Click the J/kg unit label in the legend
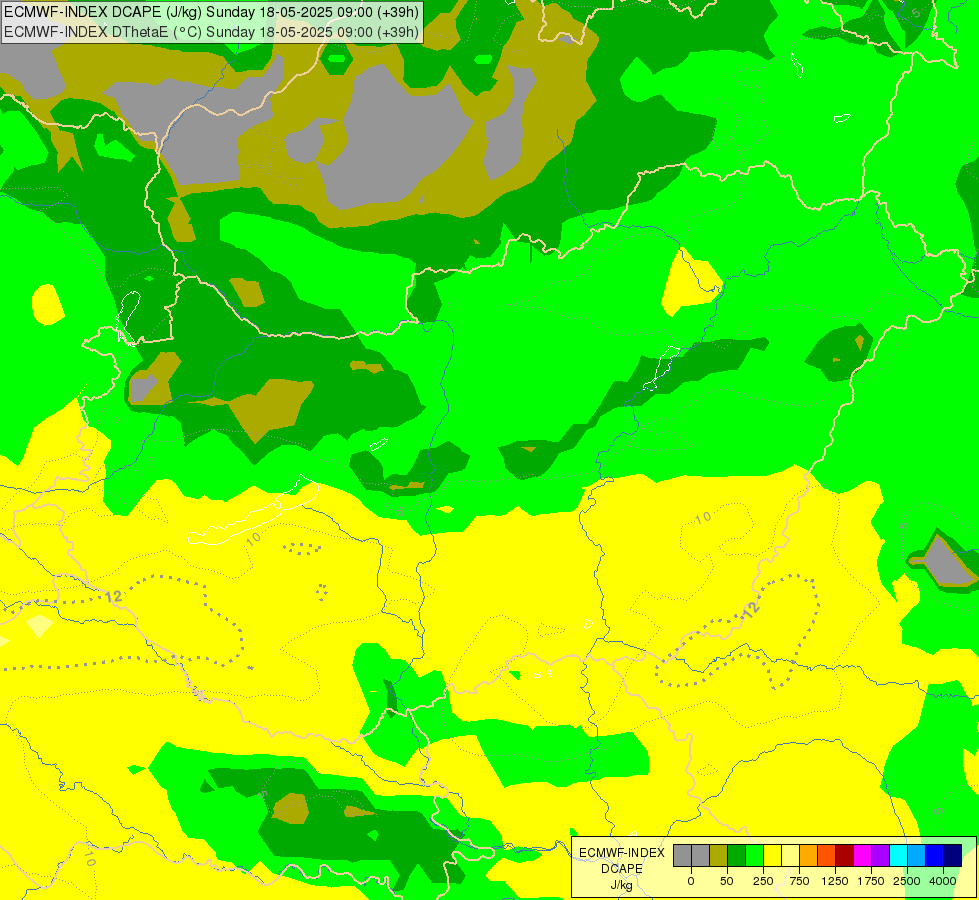The width and height of the screenshot is (979, 900). point(622,885)
